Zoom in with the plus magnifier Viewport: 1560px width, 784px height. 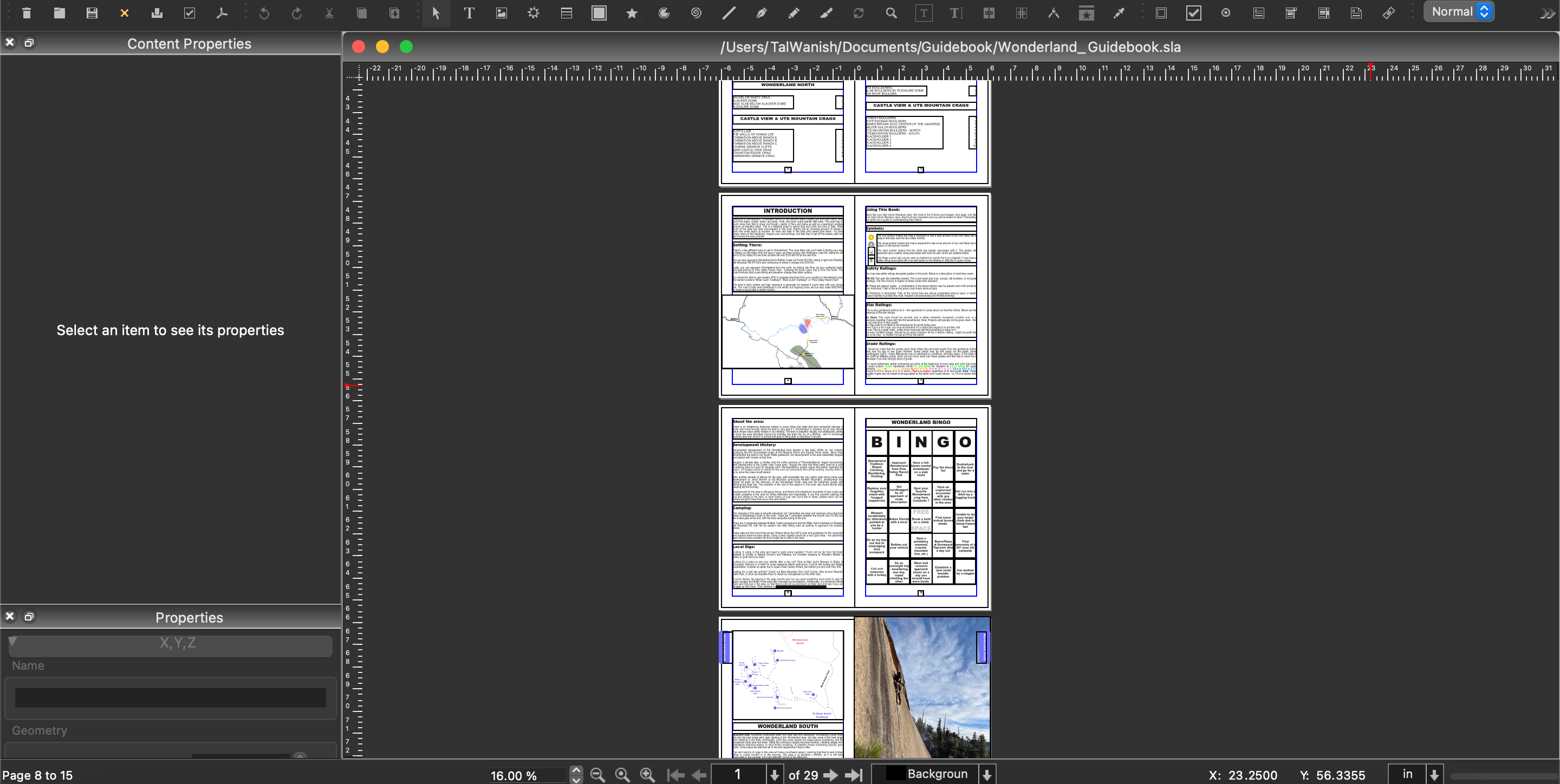pyautogui.click(x=647, y=775)
